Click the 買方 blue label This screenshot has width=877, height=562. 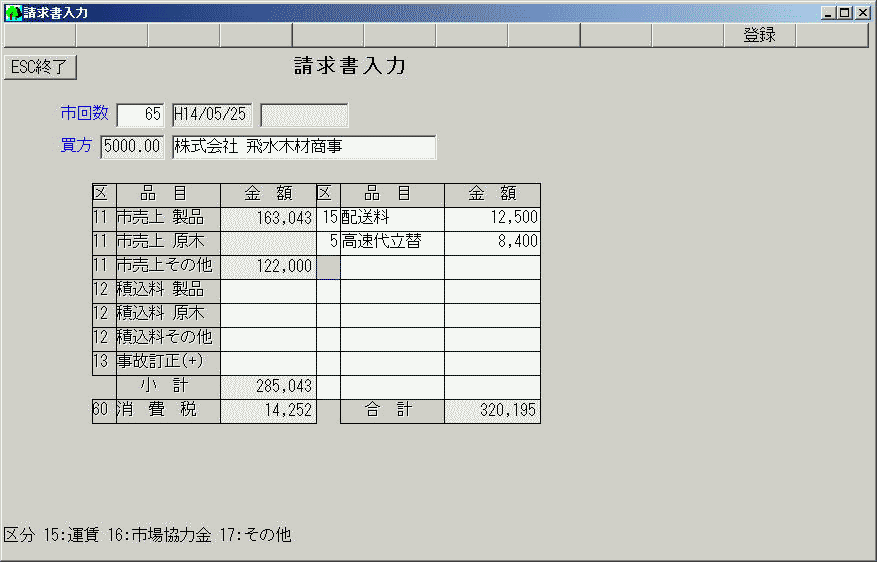pyautogui.click(x=76, y=146)
